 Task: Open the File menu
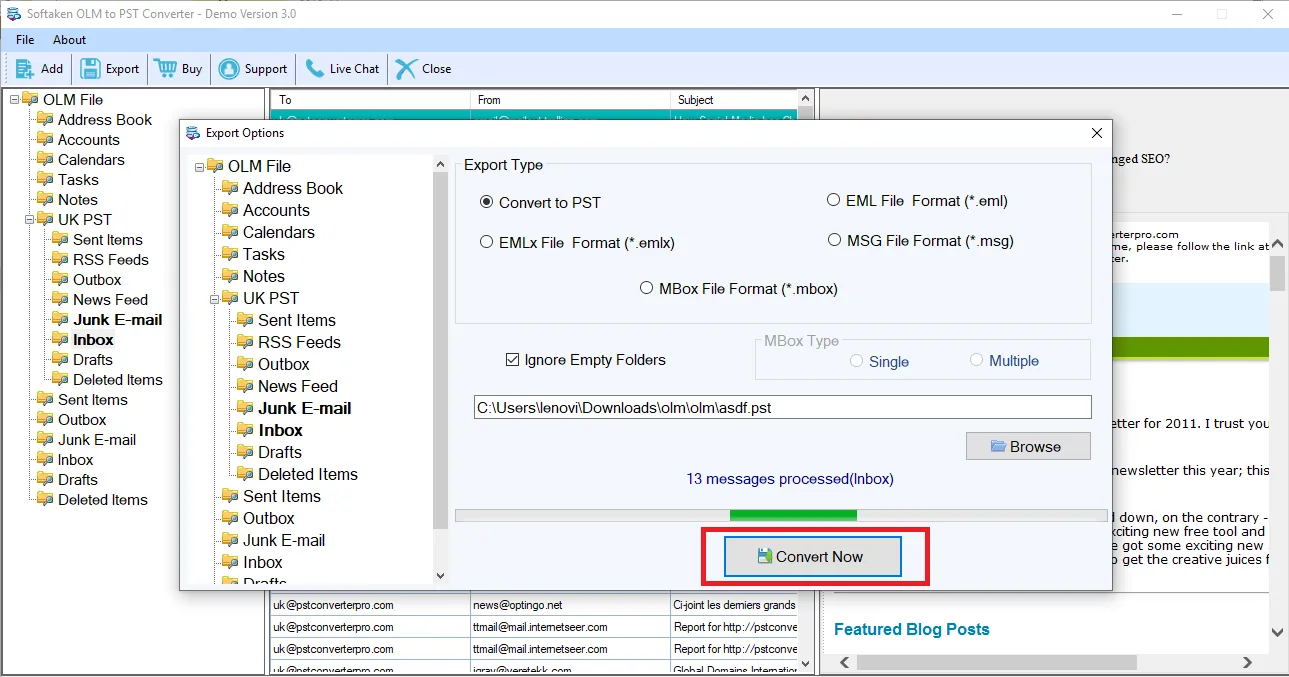point(25,40)
